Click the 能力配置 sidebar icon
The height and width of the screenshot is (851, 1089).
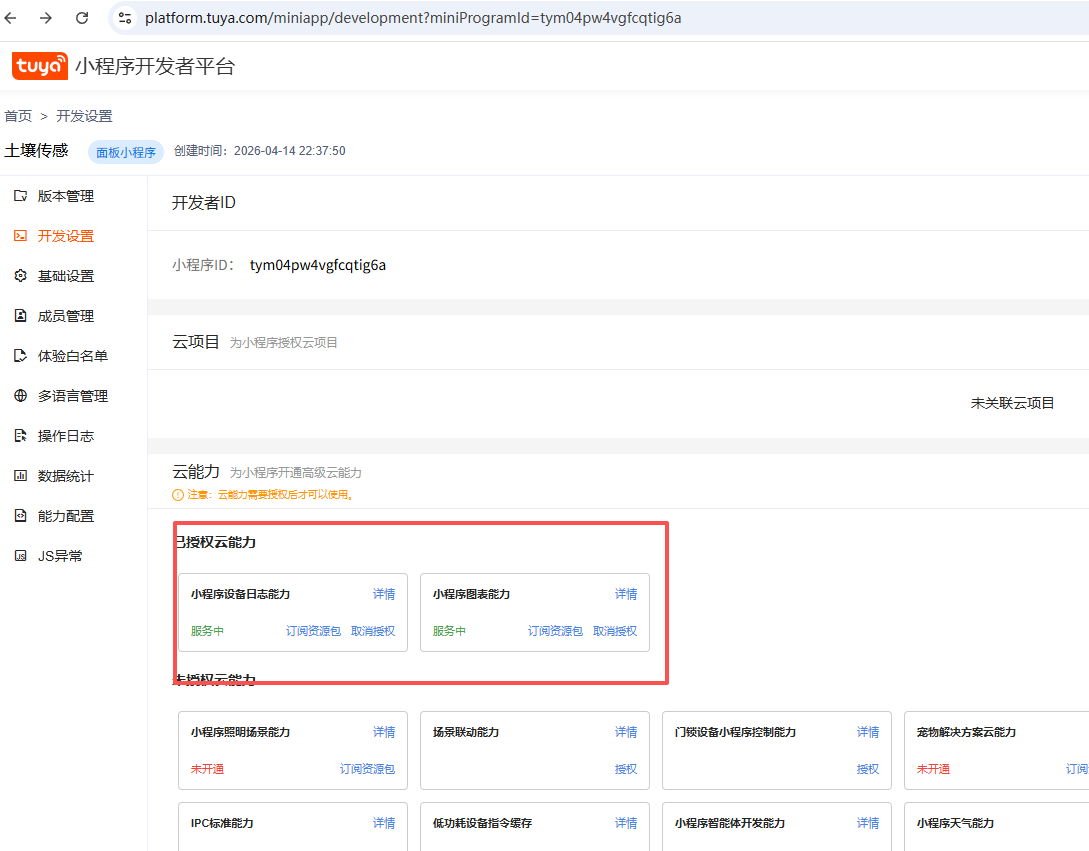(x=20, y=516)
